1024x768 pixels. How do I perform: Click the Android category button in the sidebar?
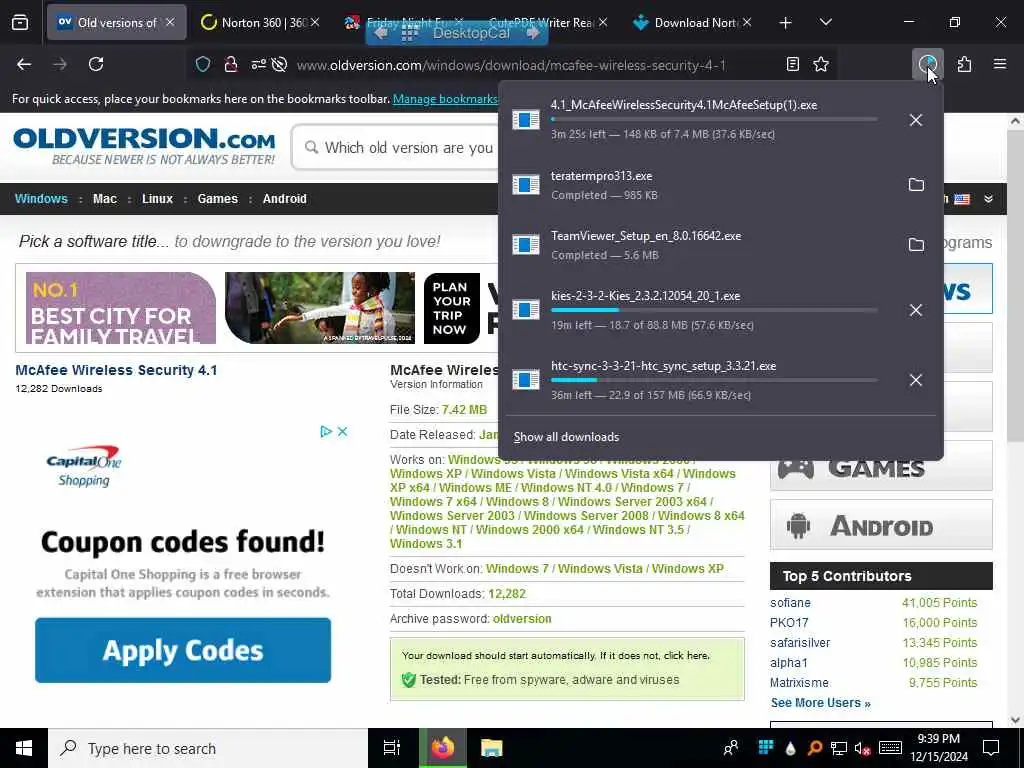tap(881, 525)
